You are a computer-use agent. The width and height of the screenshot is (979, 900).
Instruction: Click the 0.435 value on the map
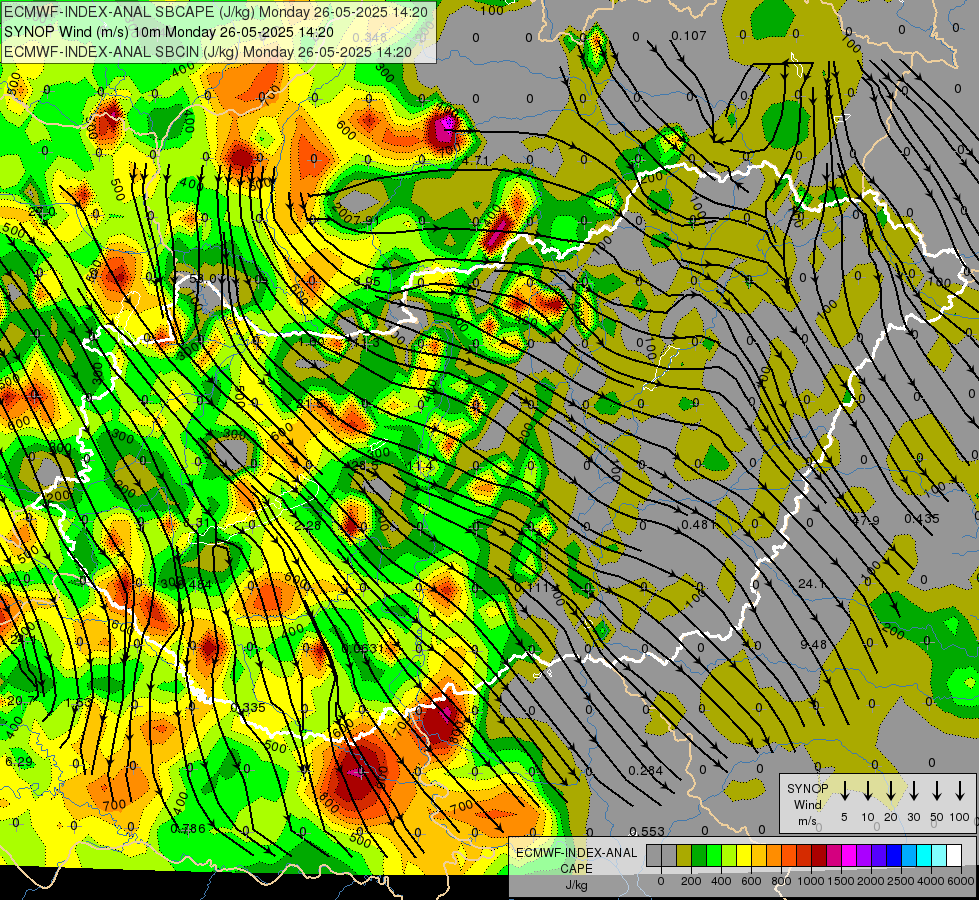coord(922,518)
